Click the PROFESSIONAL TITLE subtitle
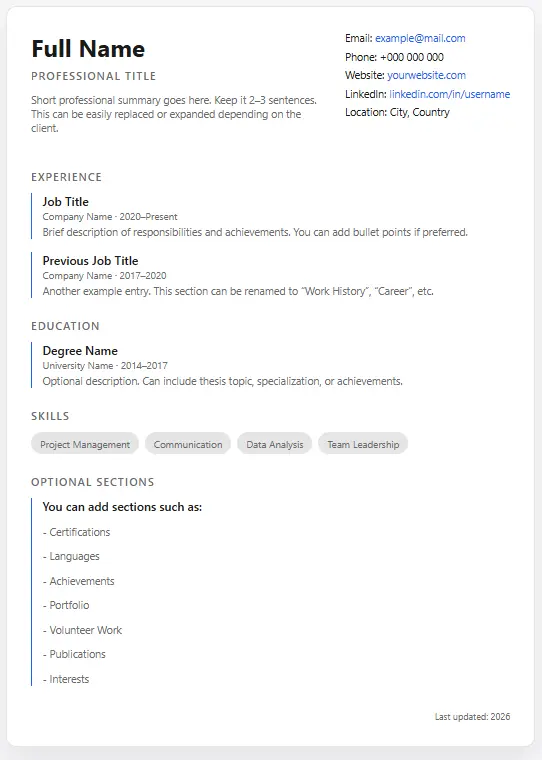Image resolution: width=542 pixels, height=760 pixels. pyautogui.click(x=94, y=76)
